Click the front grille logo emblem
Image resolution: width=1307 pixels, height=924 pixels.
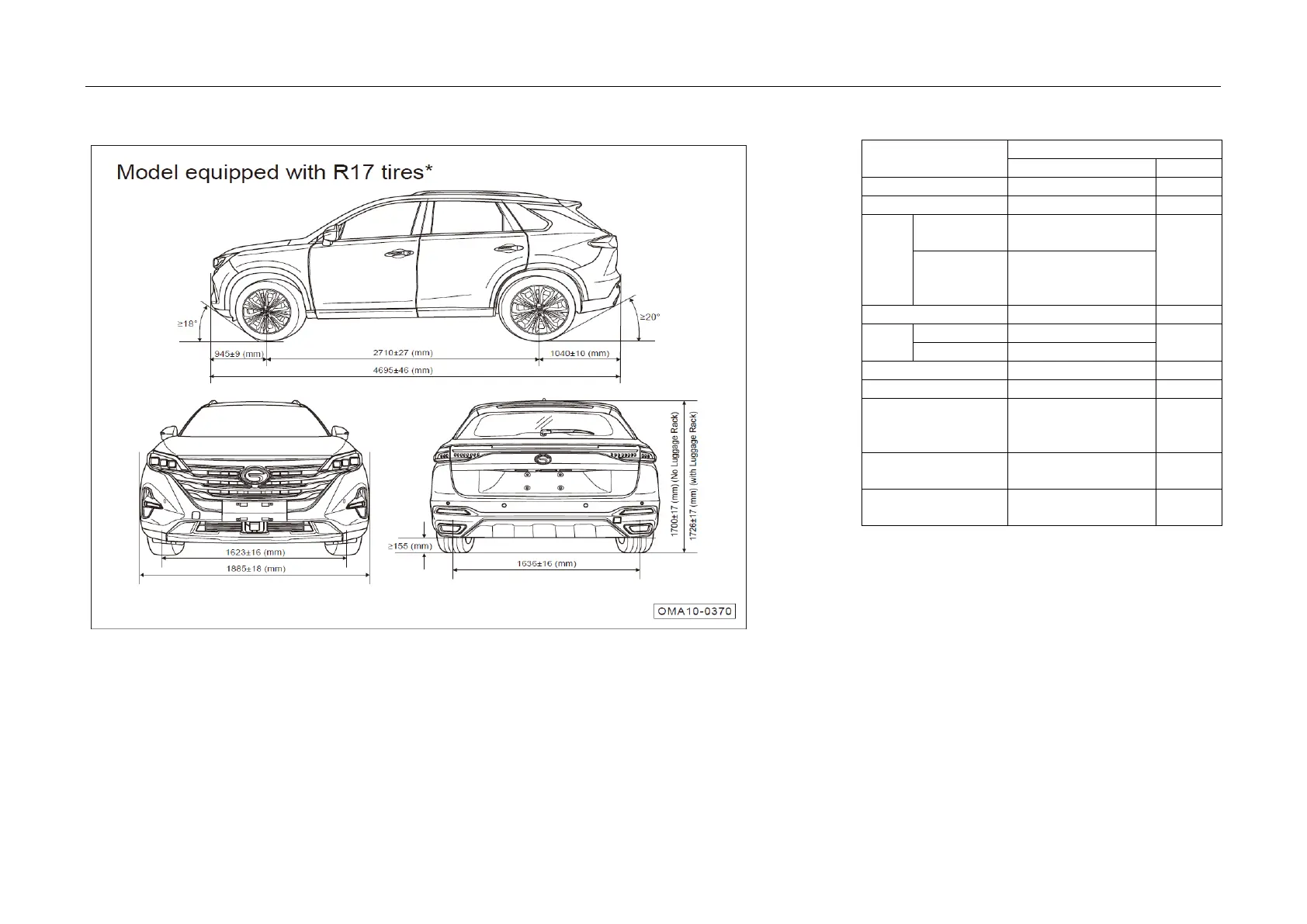click(x=253, y=476)
